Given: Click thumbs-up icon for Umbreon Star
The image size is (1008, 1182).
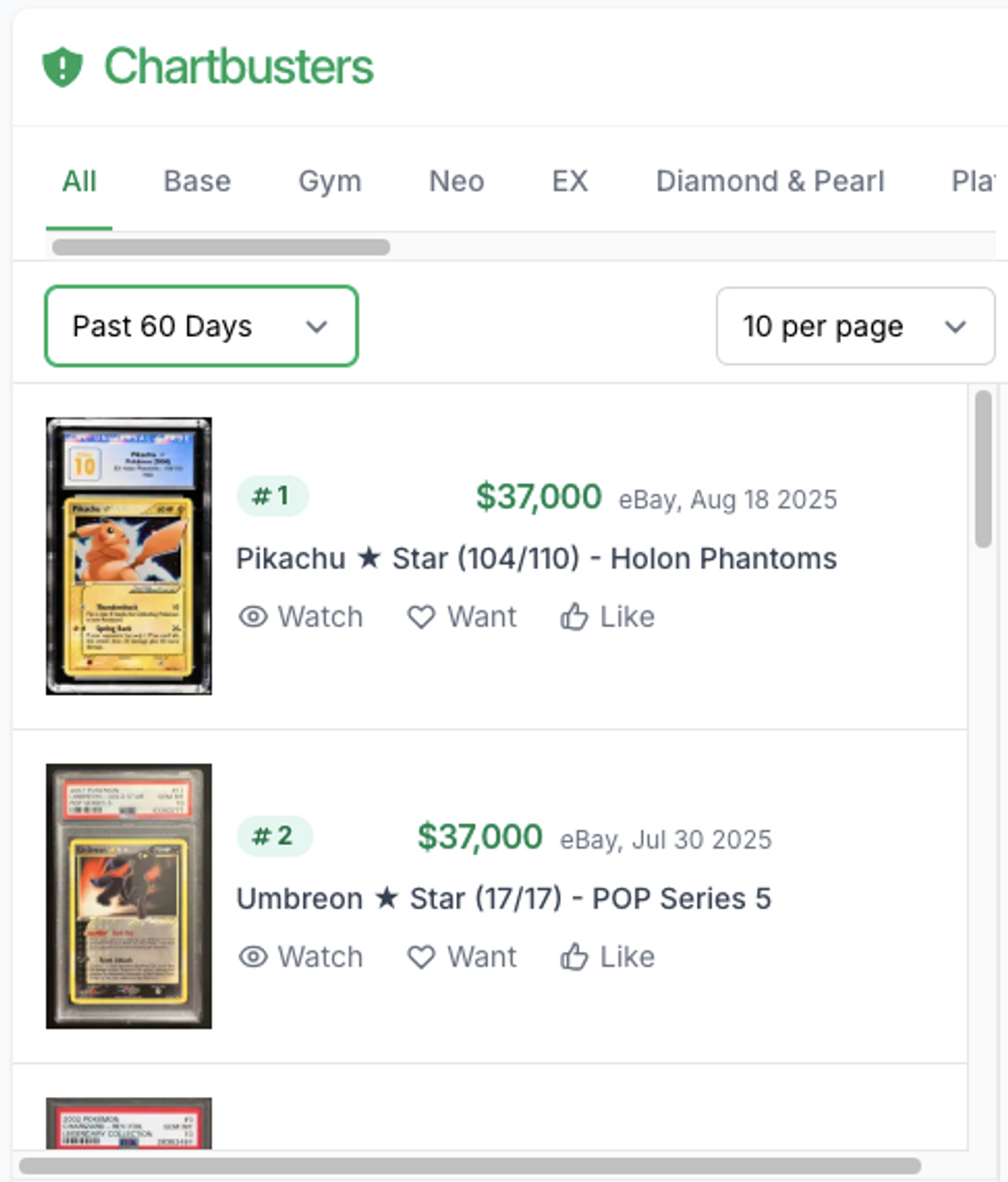Looking at the screenshot, I should click(574, 957).
